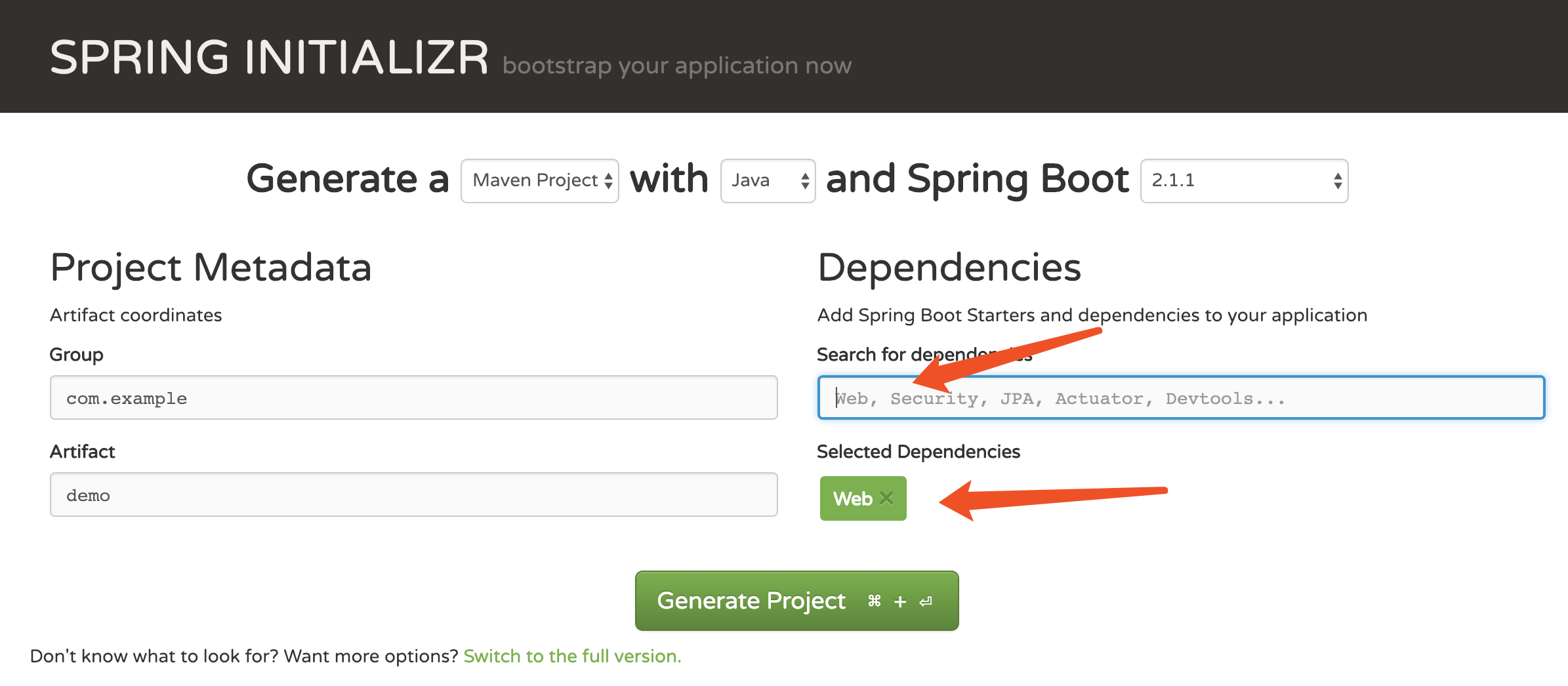Viewport: 1568px width, 686px height.
Task: Follow the Switch to the full version link
Action: click(x=572, y=656)
